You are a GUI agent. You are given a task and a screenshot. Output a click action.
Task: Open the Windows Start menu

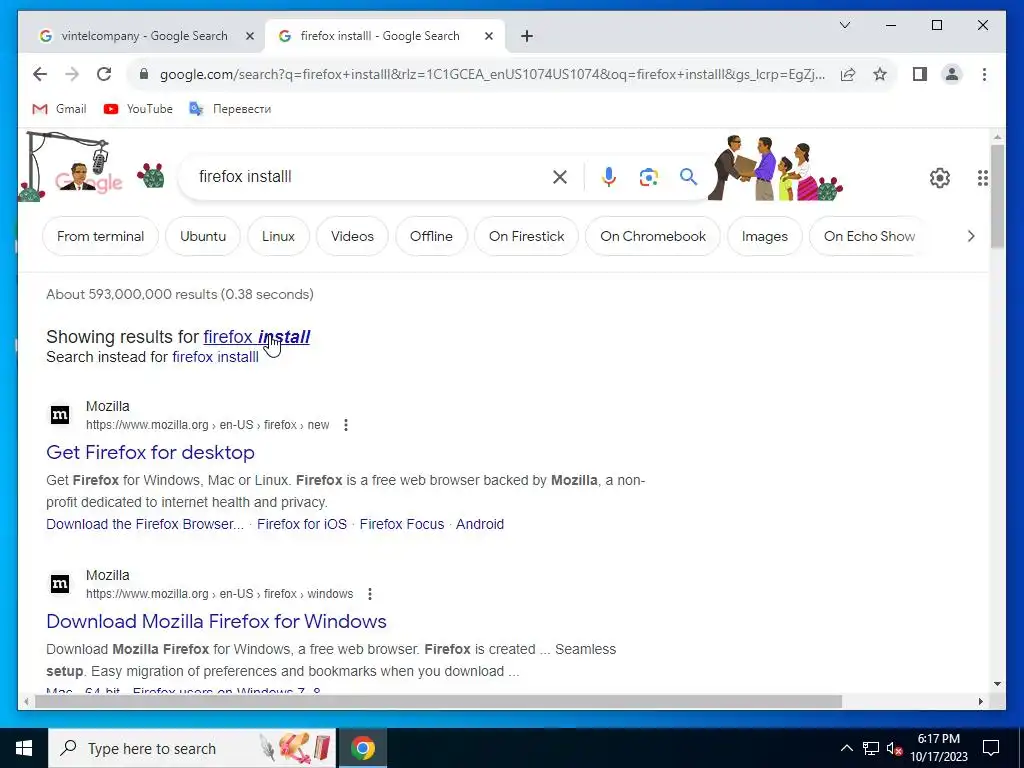tap(24, 748)
